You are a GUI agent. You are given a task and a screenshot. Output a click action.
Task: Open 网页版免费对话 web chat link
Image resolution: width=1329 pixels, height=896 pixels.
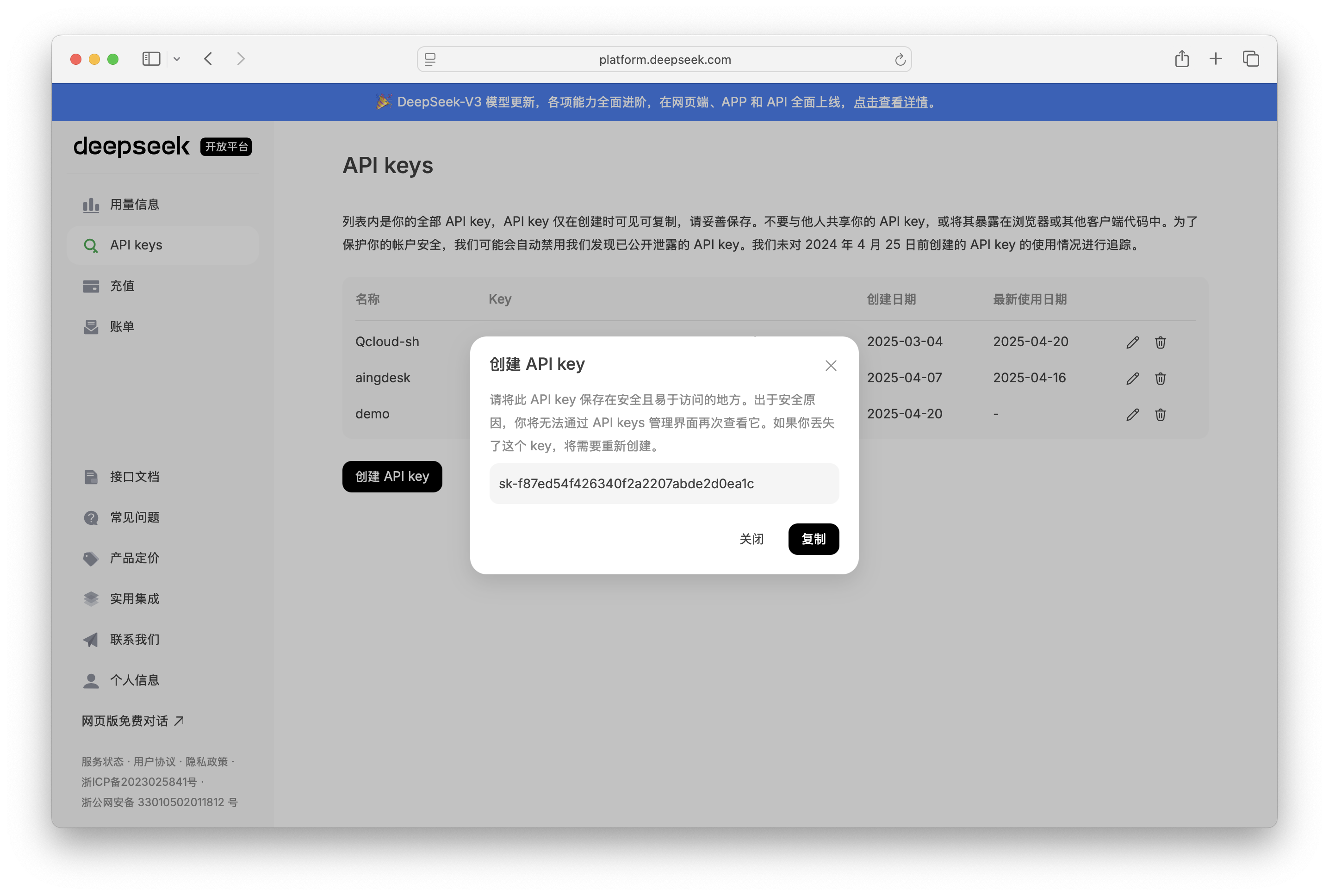[127, 721]
